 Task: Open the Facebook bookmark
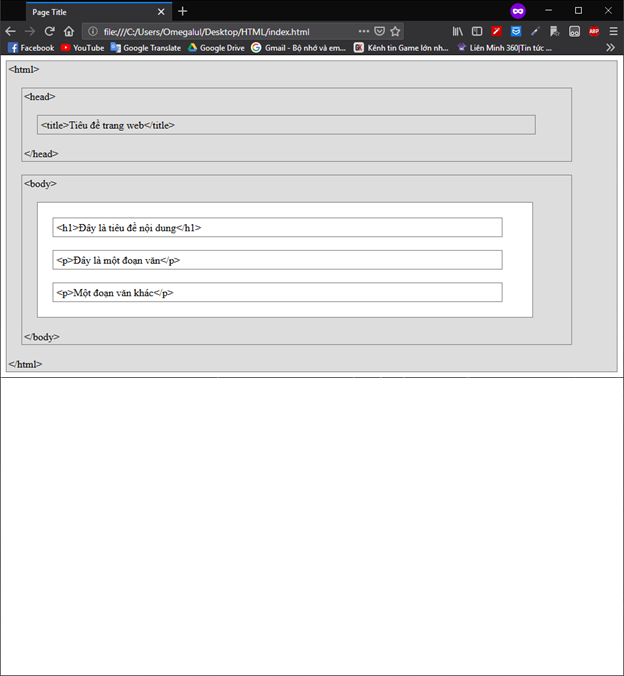click(x=31, y=47)
